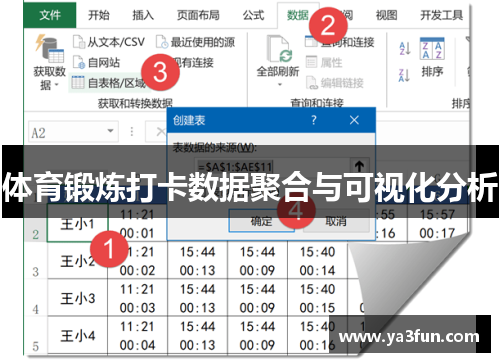Switch to the 视图 ribbon tab

[x=386, y=15]
